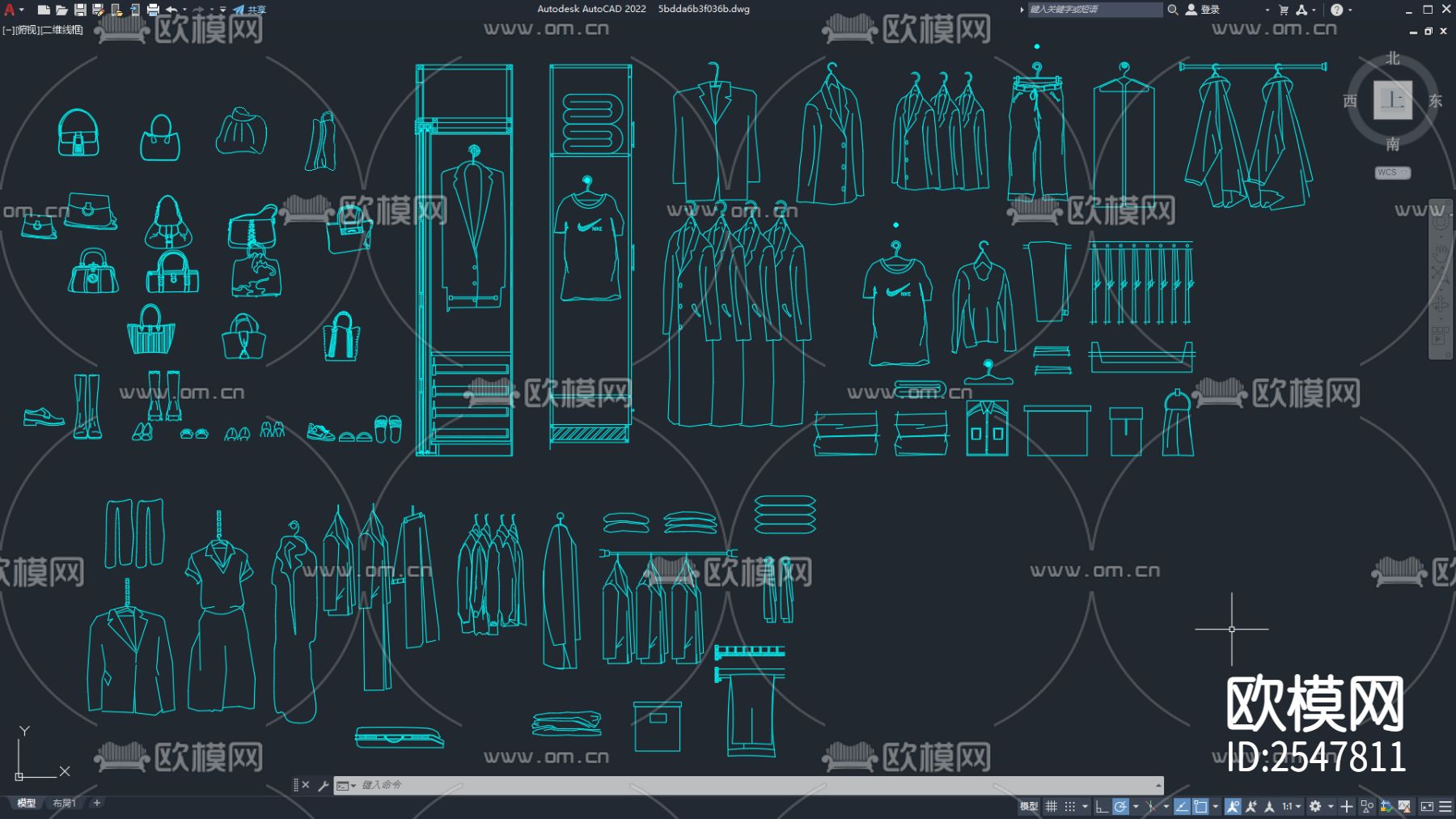Click the annotation monitor plus icon

pos(1346,806)
